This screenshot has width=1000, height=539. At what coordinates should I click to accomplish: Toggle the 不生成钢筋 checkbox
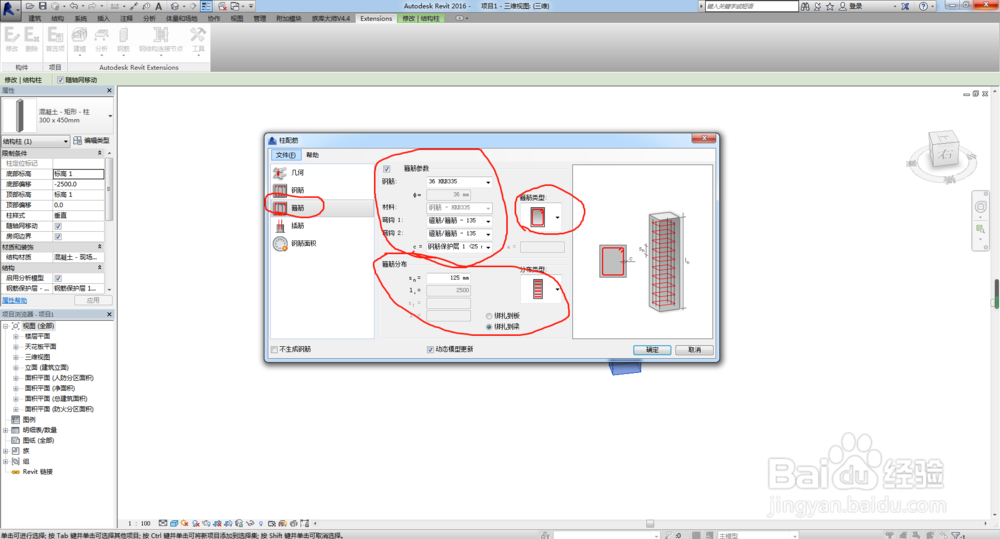pyautogui.click(x=274, y=350)
